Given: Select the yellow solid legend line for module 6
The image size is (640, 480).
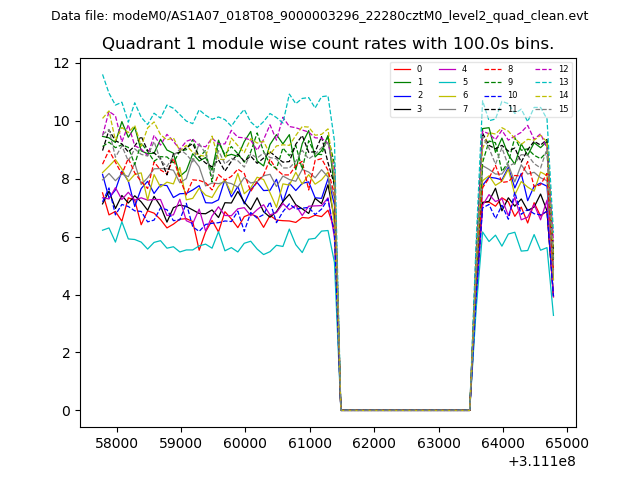Looking at the screenshot, I should coord(447,95).
